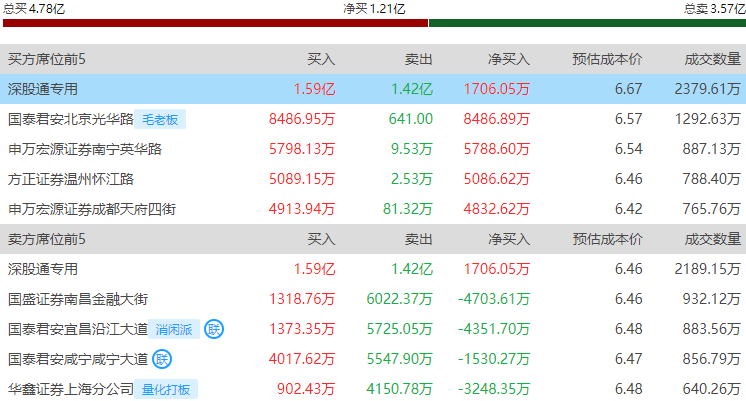Screen dimensions: 746x401
Task: Click net buy value 4832.62万
Action: 496,209
